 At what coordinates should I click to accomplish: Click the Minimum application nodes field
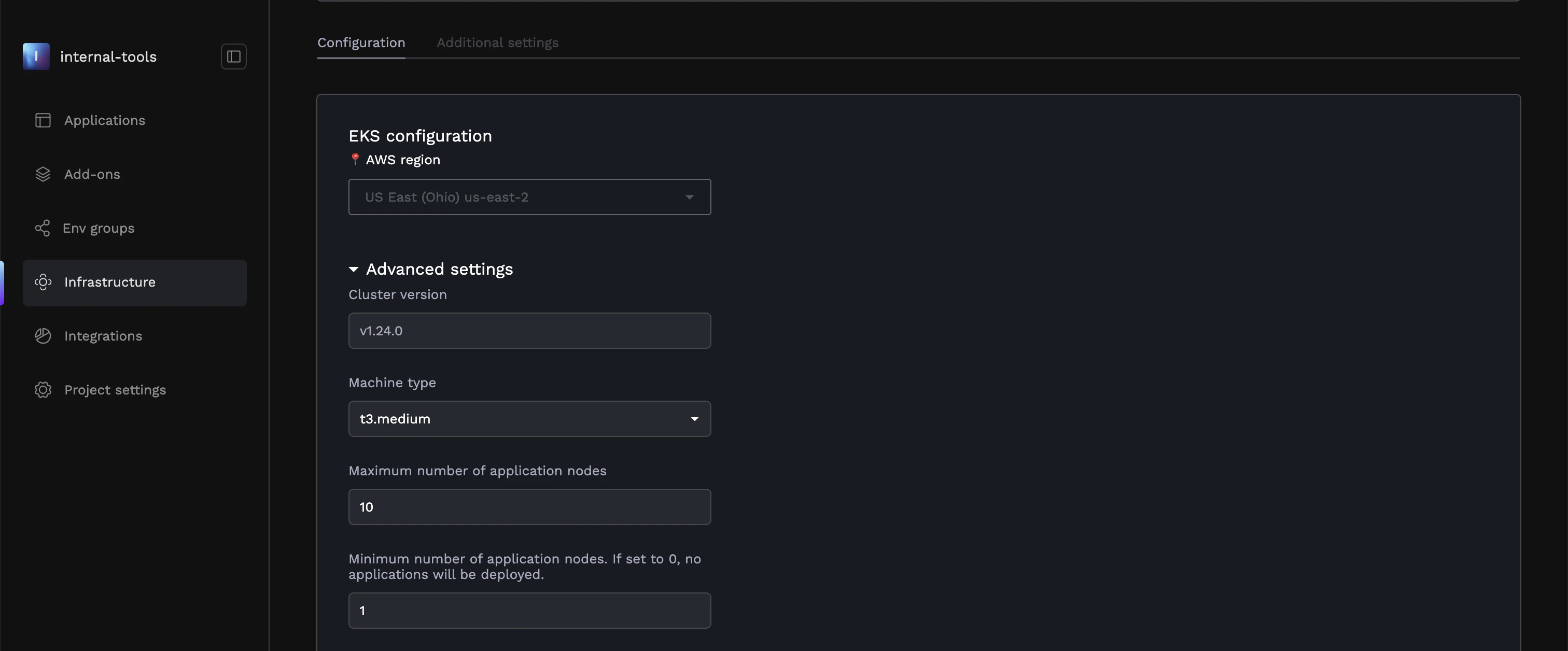(x=529, y=610)
